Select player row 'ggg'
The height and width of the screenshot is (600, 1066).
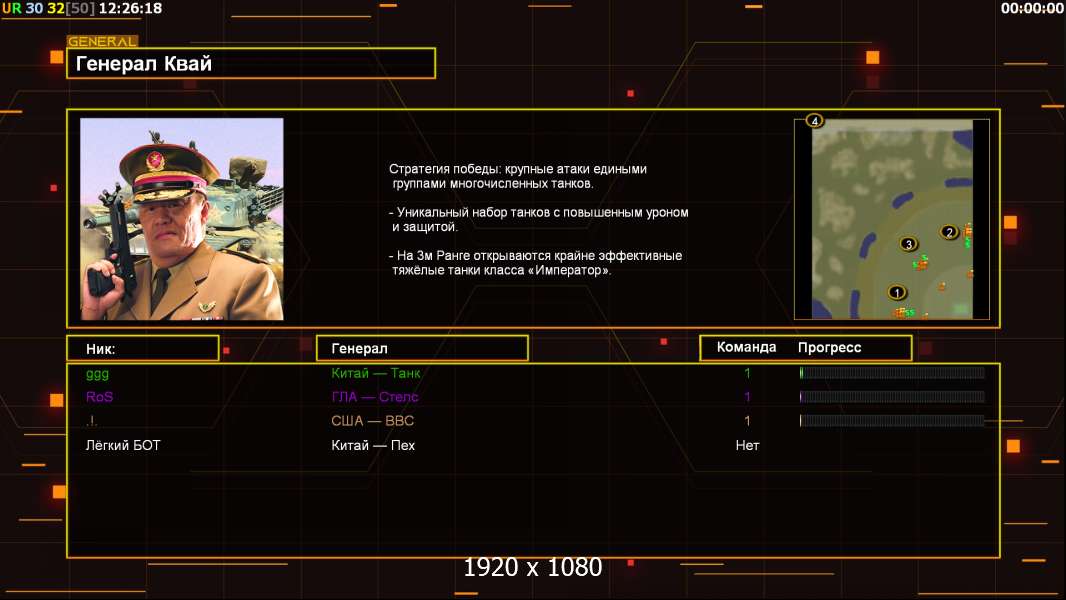[x=533, y=373]
